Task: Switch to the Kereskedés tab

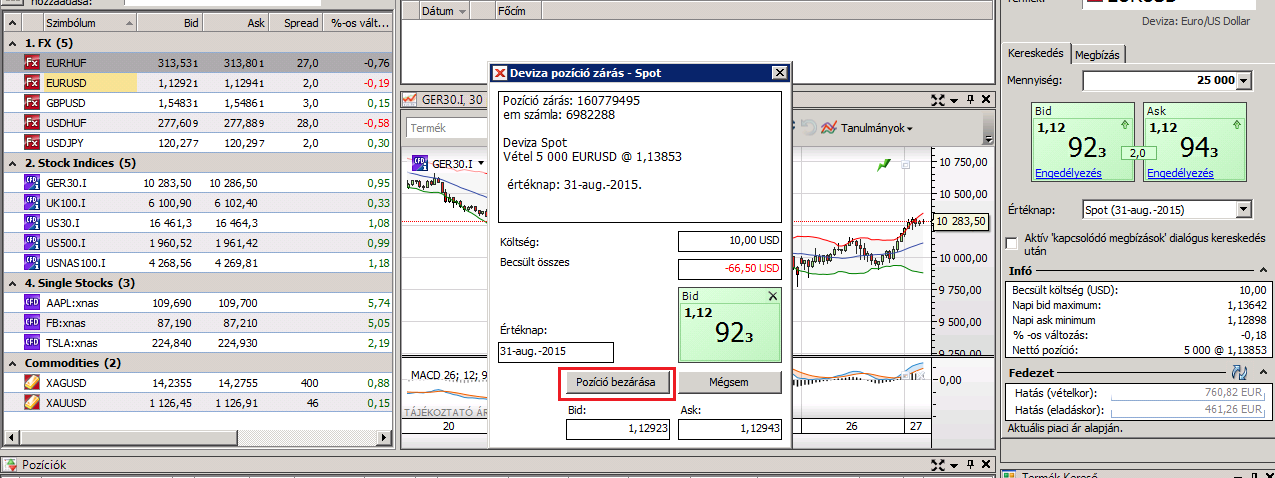Action: coord(1036,54)
